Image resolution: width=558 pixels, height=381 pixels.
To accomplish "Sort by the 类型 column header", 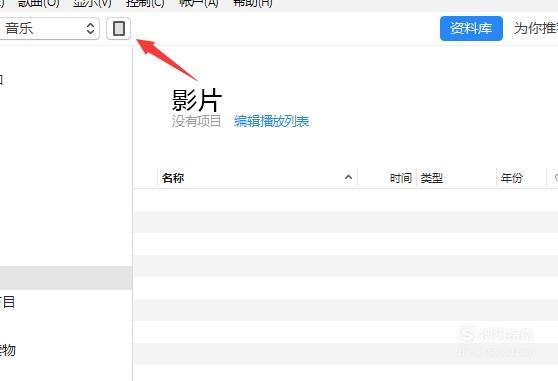I will tap(432, 178).
